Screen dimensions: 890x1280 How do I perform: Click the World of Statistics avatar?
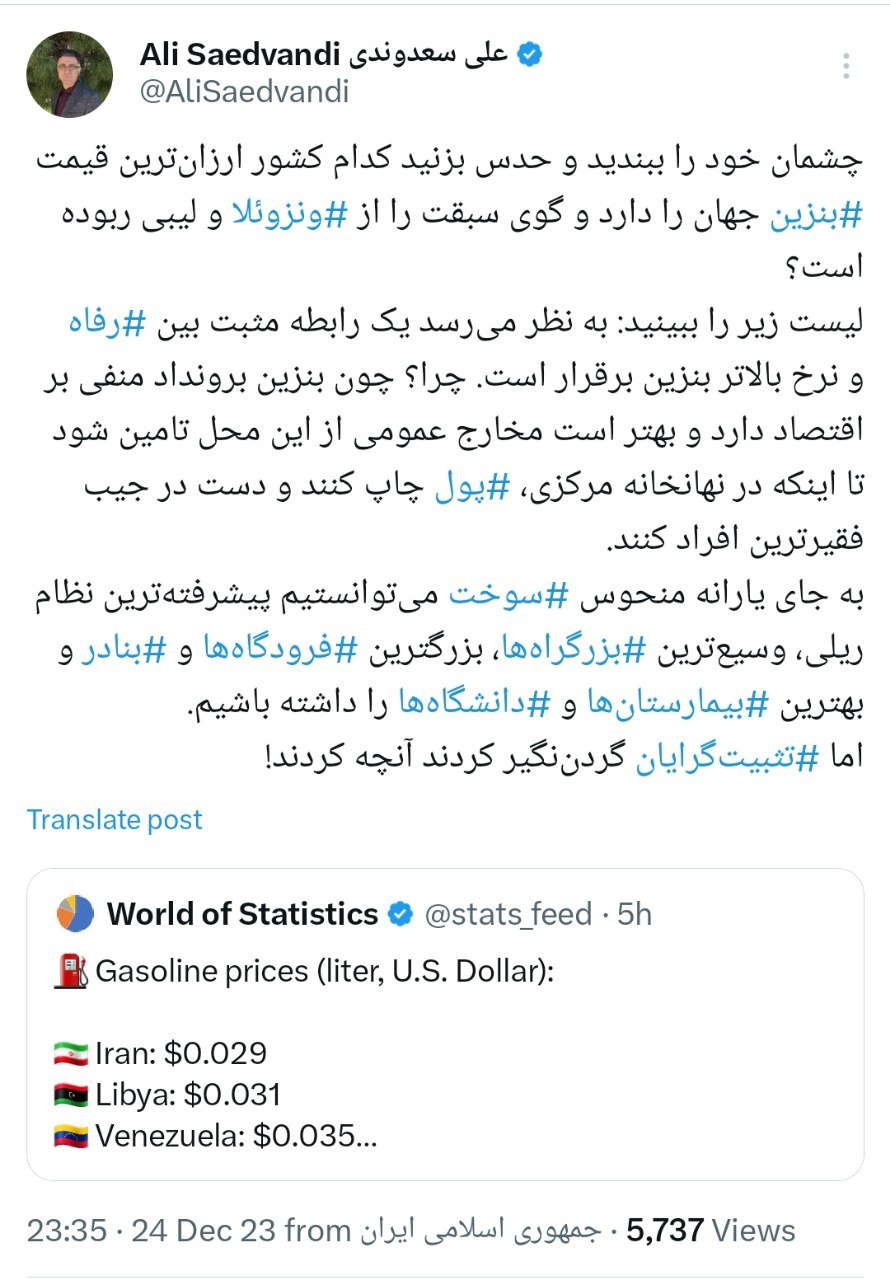tap(72, 913)
